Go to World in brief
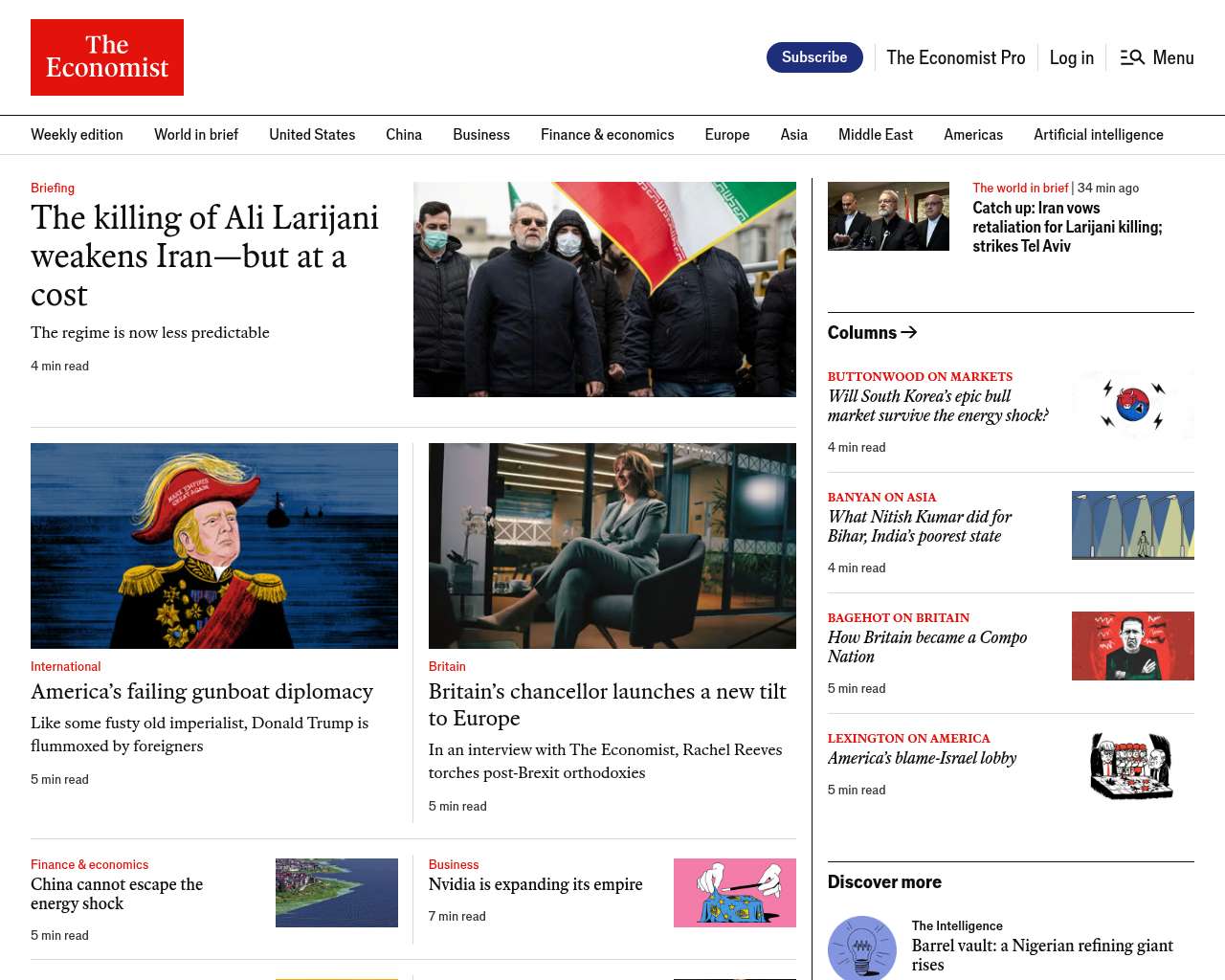1225x980 pixels. (196, 135)
